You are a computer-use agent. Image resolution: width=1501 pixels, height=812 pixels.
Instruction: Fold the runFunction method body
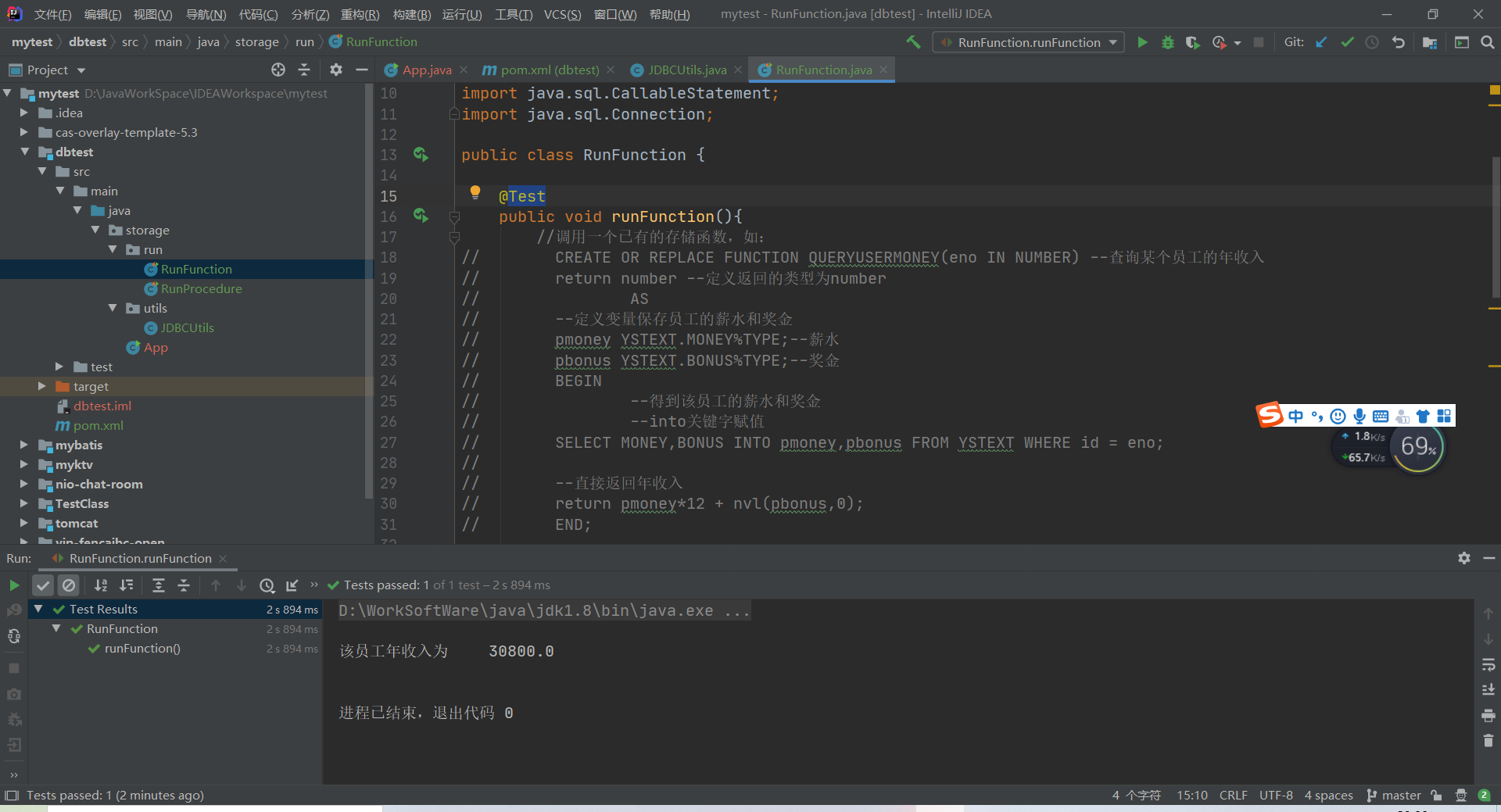tap(454, 216)
